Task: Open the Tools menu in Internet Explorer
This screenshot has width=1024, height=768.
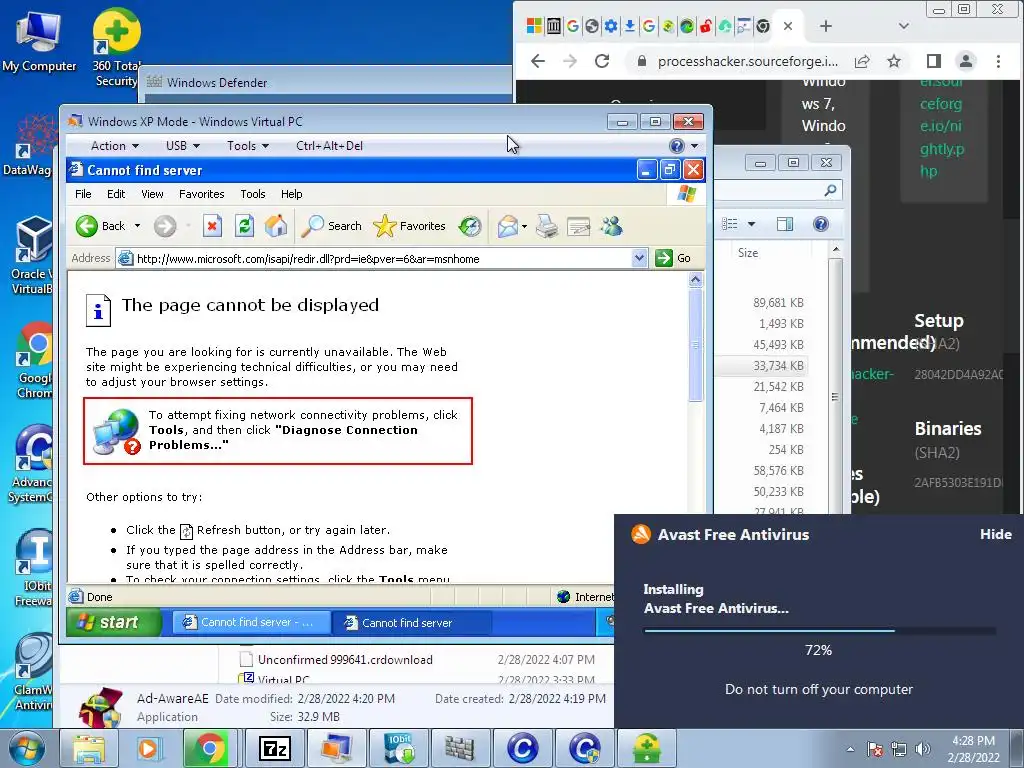Action: [253, 194]
